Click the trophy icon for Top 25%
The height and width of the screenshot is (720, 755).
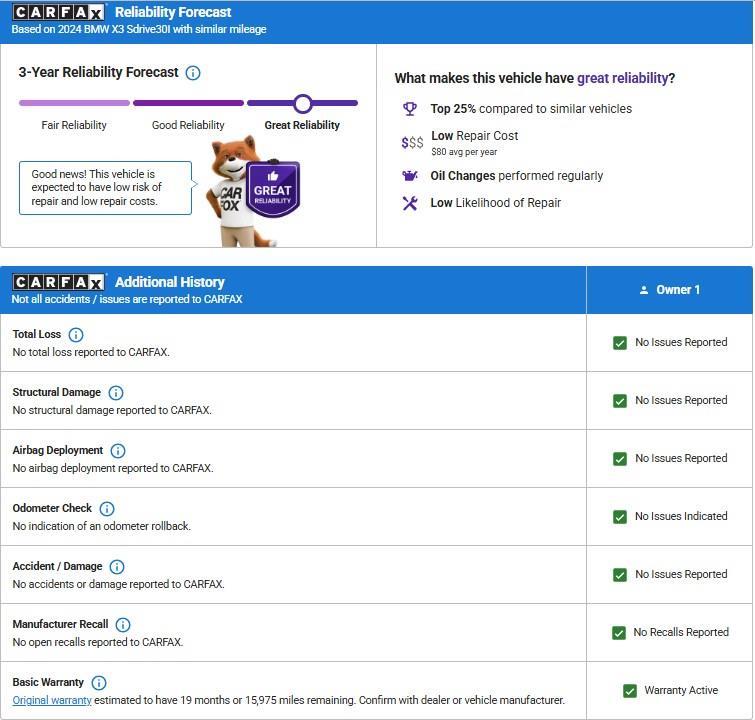[x=410, y=109]
